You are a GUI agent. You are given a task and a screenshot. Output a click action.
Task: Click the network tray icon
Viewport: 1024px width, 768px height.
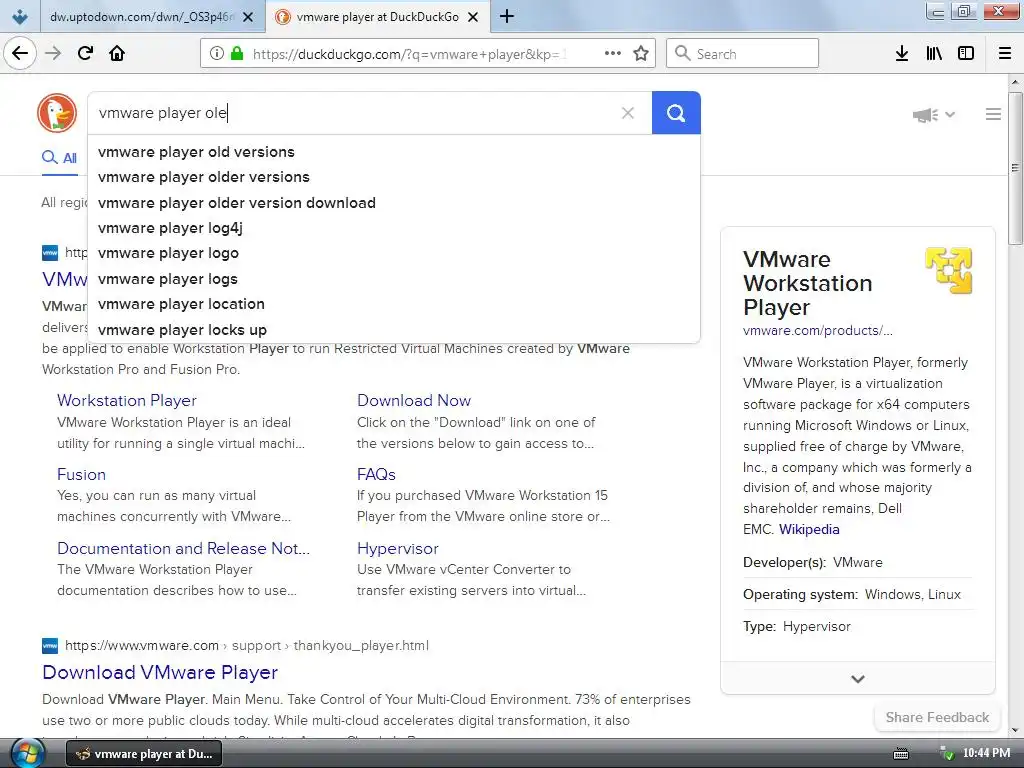[946, 754]
